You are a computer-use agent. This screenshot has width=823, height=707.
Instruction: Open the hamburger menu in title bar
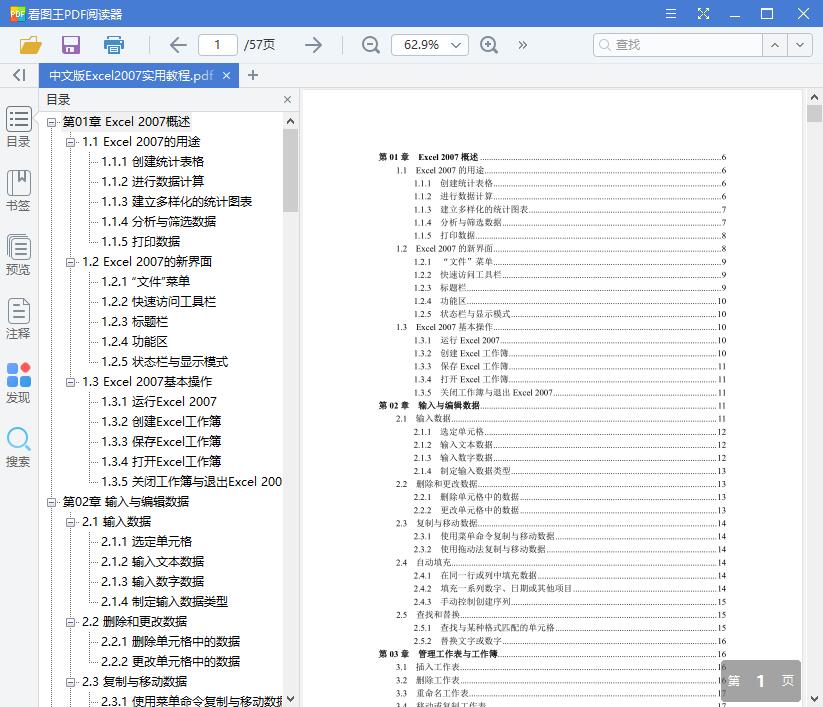click(670, 14)
